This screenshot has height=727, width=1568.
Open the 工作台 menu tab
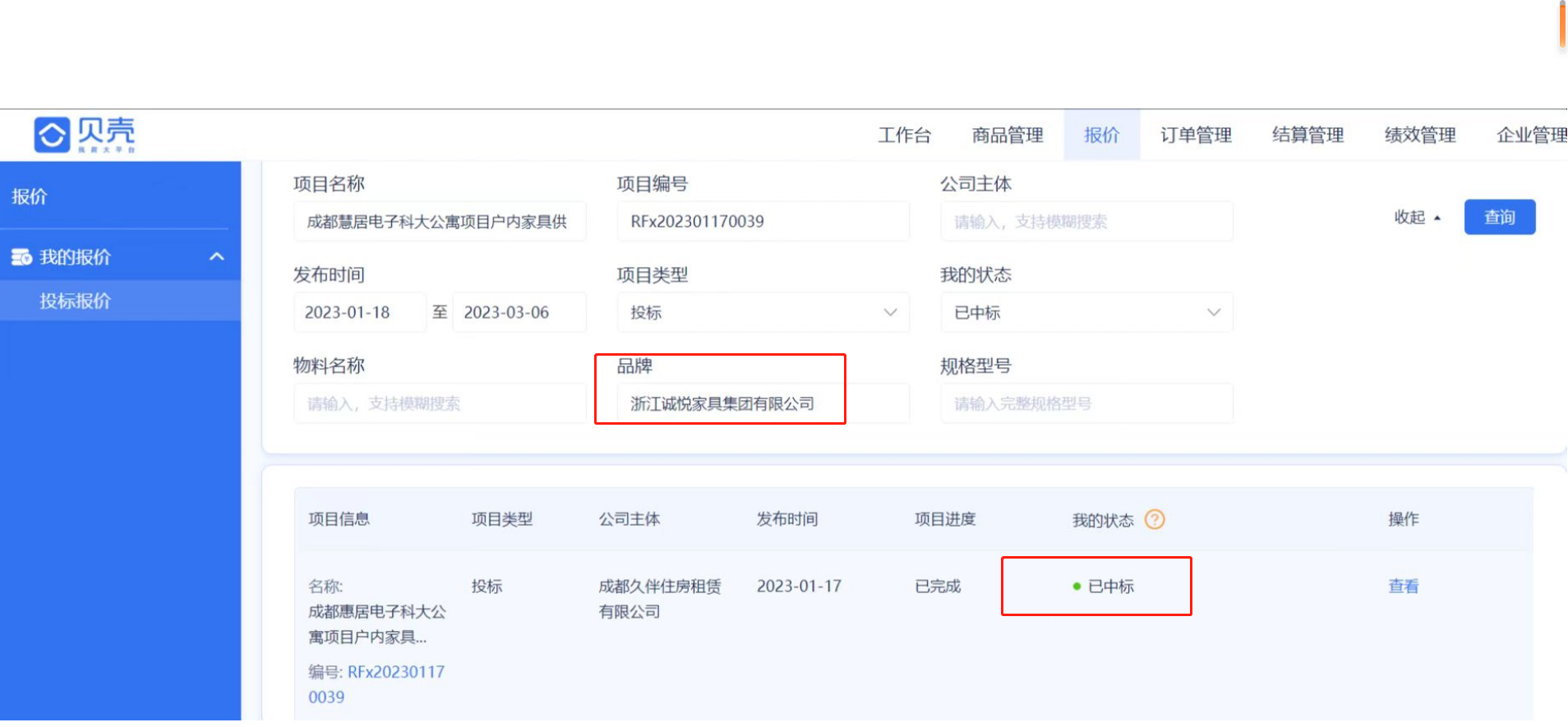click(904, 135)
